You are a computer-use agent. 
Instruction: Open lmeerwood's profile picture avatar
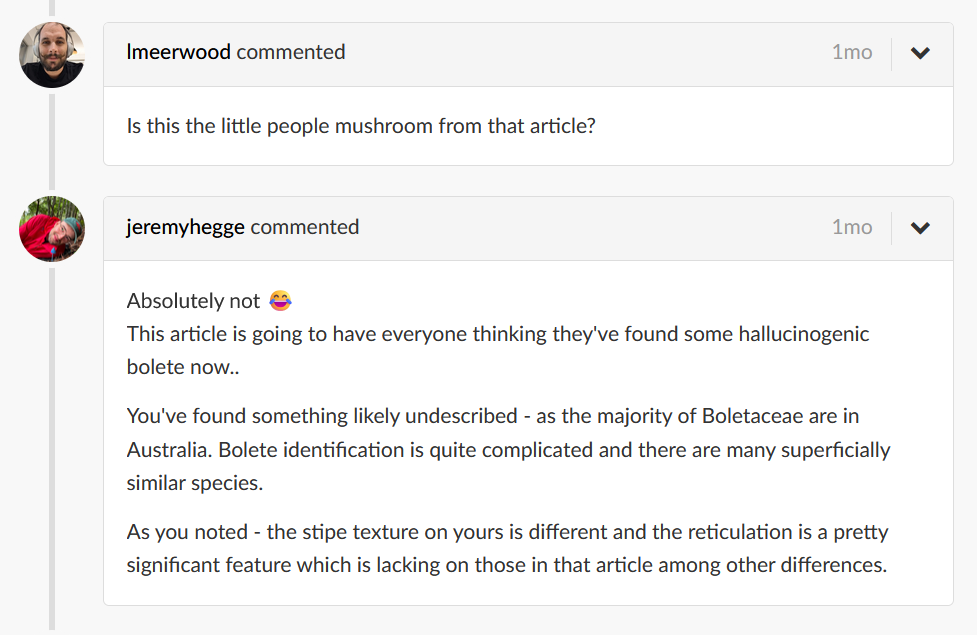coord(52,55)
